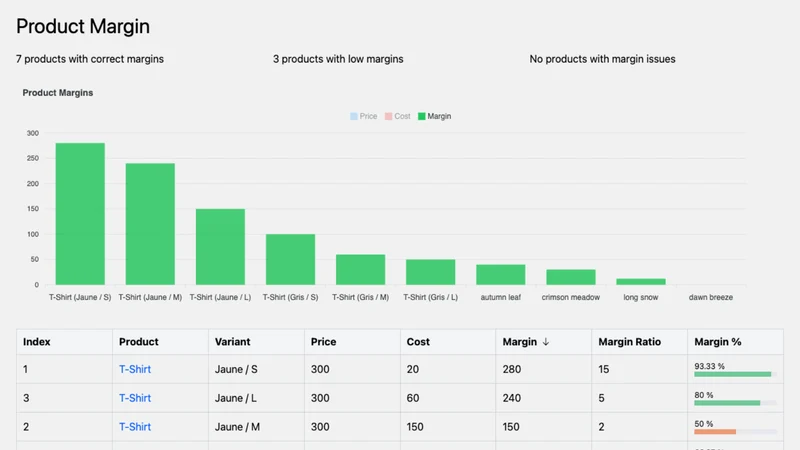This screenshot has width=800, height=450.
Task: Click the T-Shirt (Jaune / S) chart bar
Action: pyautogui.click(x=80, y=214)
